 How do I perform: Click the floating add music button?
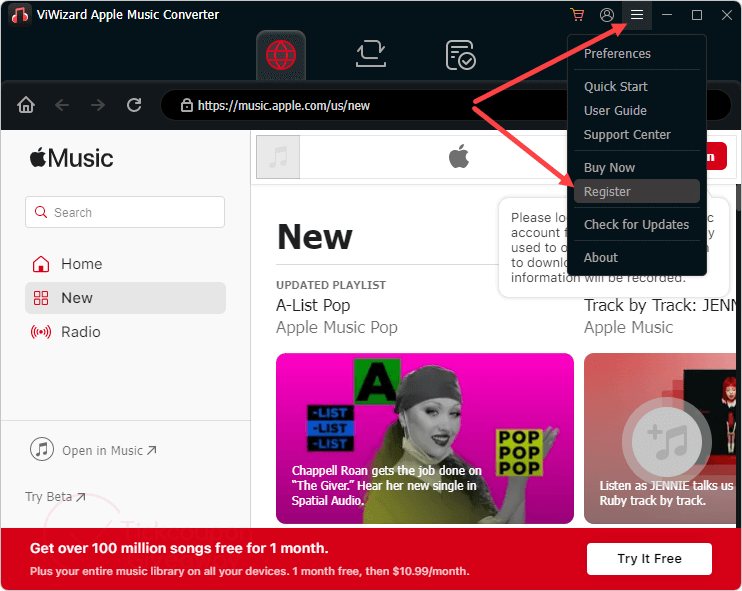667,442
